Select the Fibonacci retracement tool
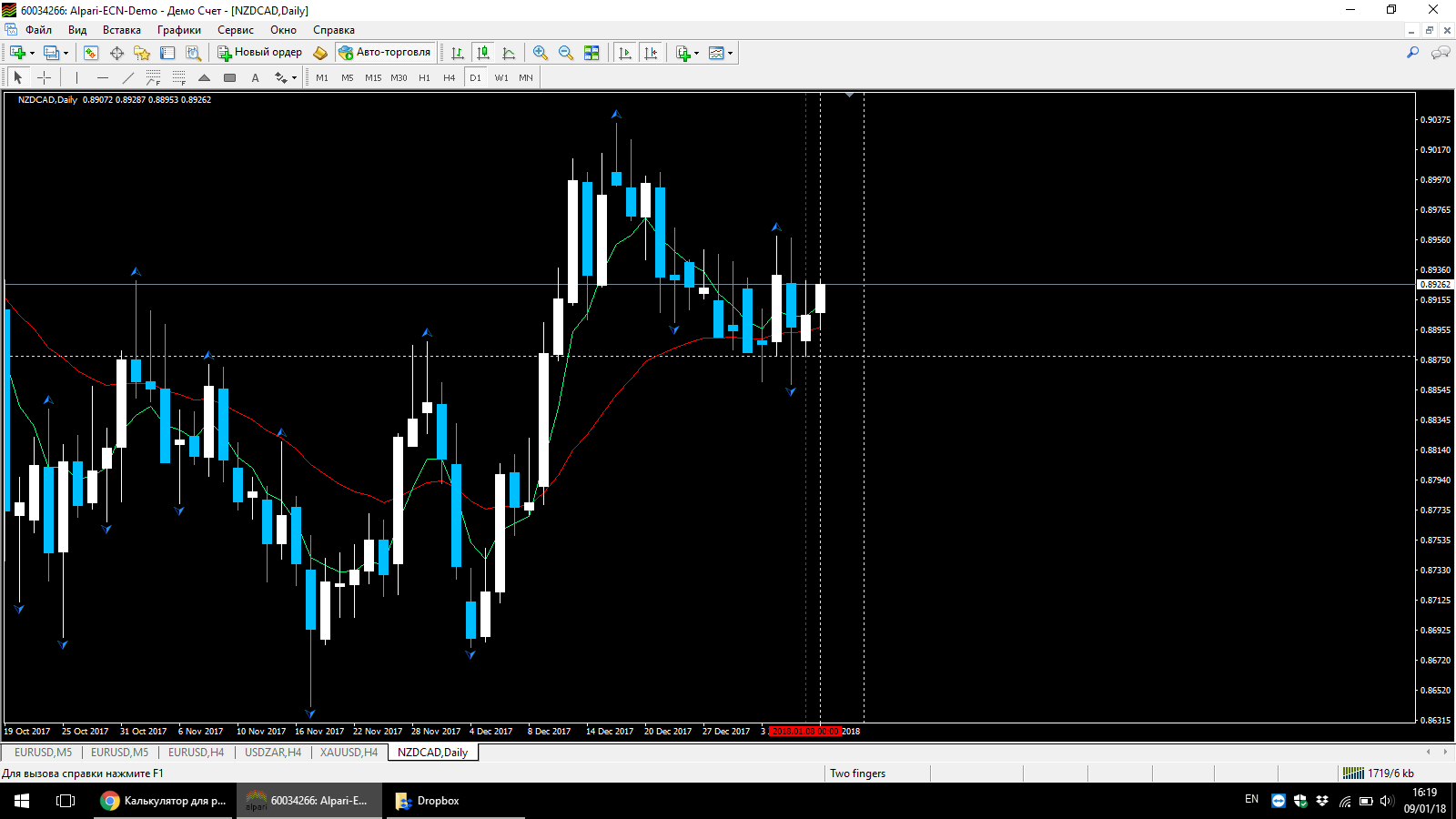The image size is (1456, 819). coord(179,78)
